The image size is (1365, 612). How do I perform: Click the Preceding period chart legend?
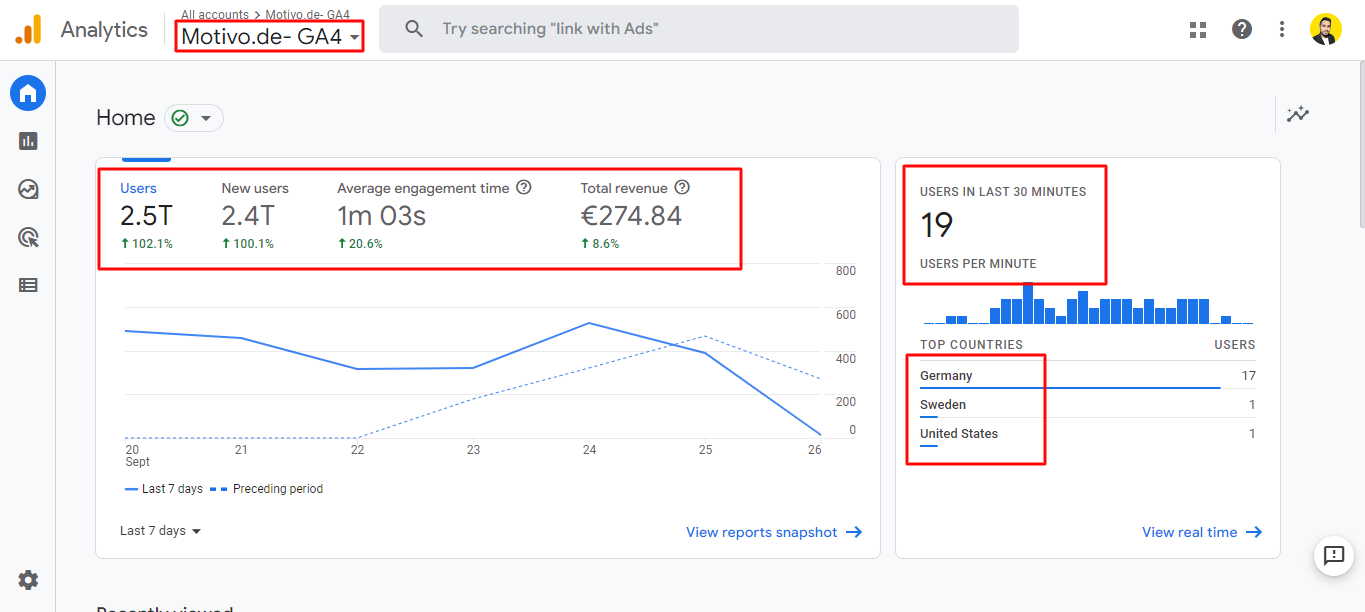point(269,489)
